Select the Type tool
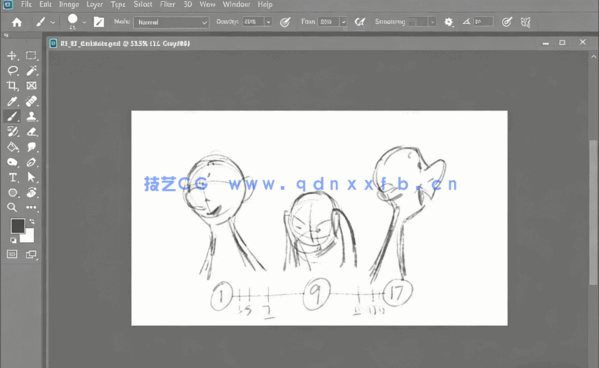Viewport: 599px width, 368px height. (13, 177)
